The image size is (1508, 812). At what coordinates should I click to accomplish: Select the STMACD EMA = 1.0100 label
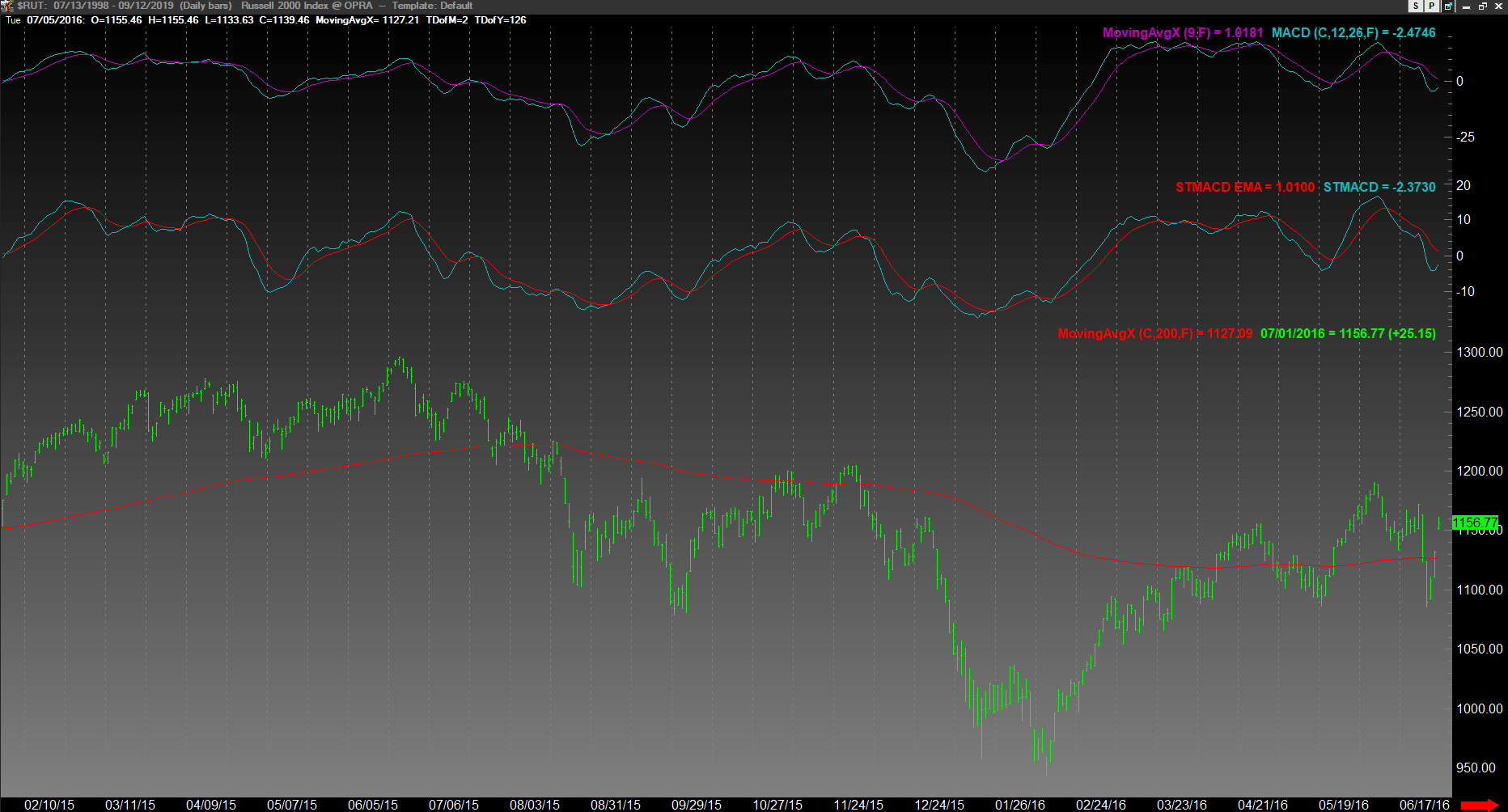point(1244,187)
